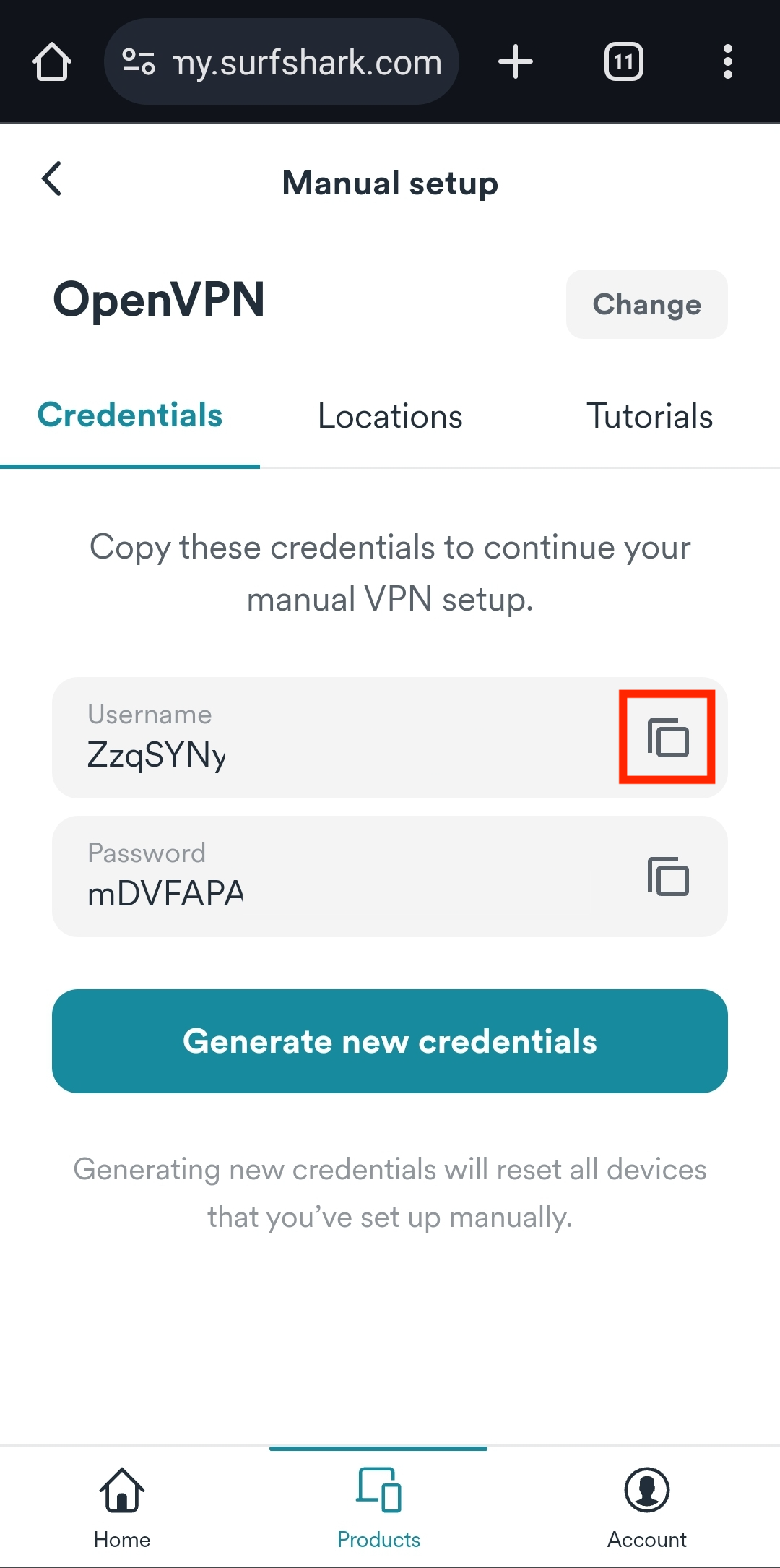Copy the Password to clipboard
Viewport: 780px width, 1568px height.
coord(667,876)
